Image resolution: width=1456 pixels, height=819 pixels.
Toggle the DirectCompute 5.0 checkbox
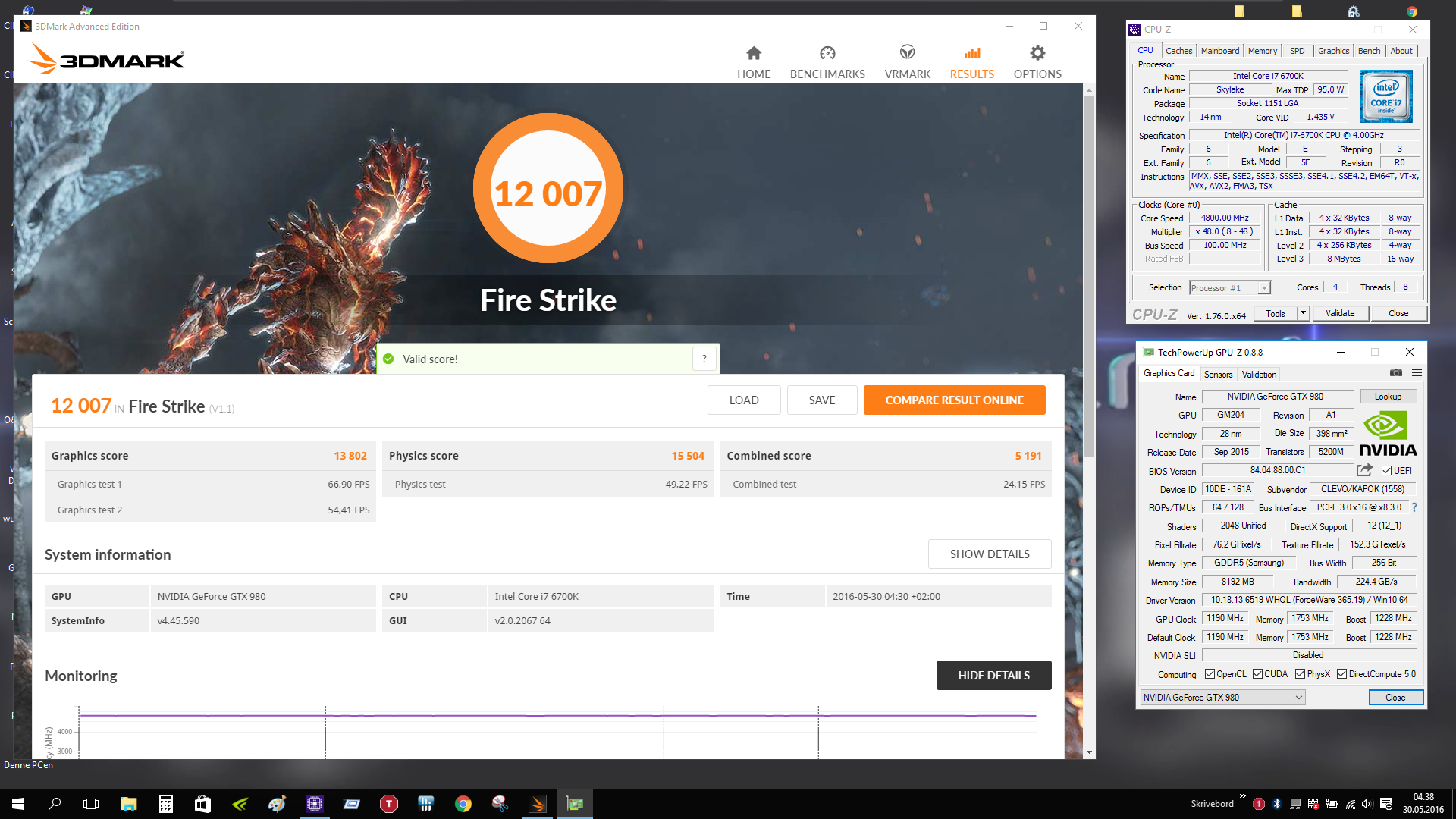tap(1341, 674)
